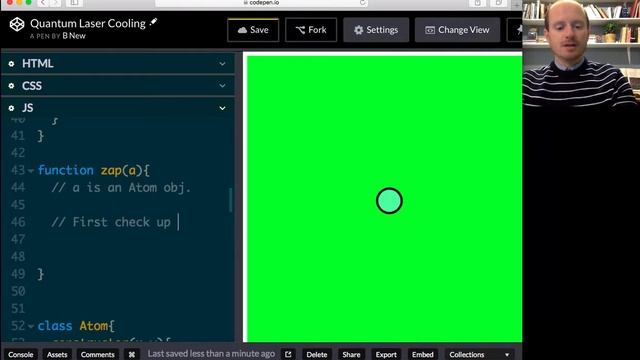The height and width of the screenshot is (360, 640).
Task: Place cursor on '// First check up' line
Action: click(x=111, y=222)
